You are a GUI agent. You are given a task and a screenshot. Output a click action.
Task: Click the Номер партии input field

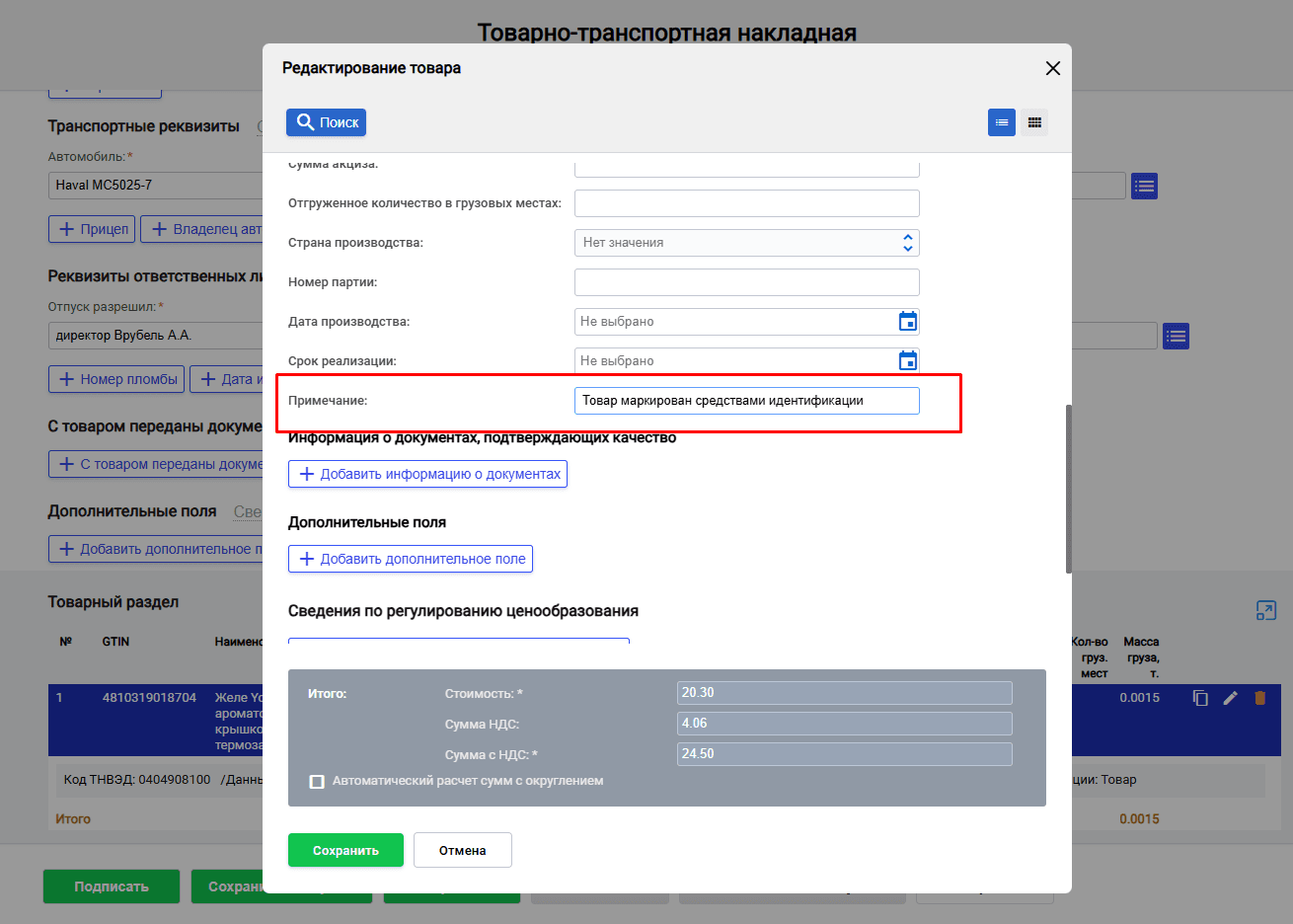tap(746, 282)
